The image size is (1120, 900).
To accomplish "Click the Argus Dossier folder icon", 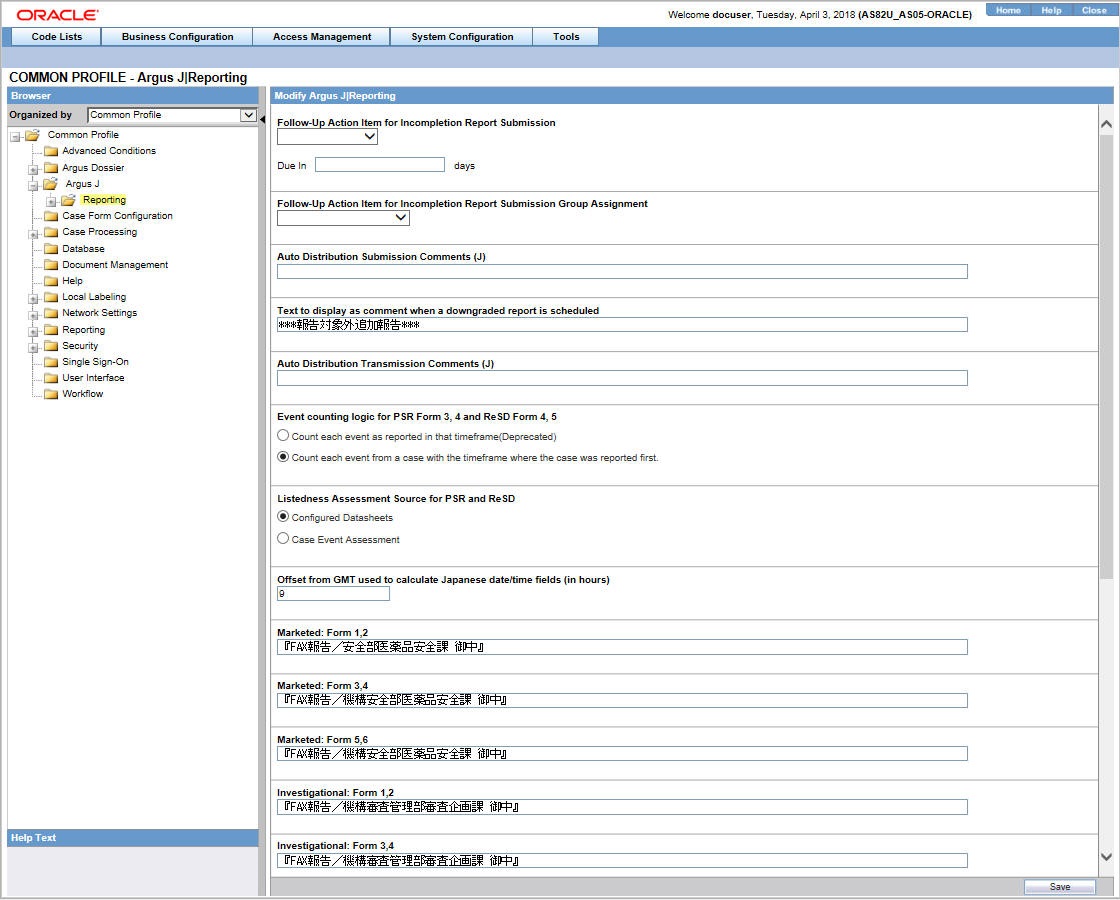I will (51, 168).
